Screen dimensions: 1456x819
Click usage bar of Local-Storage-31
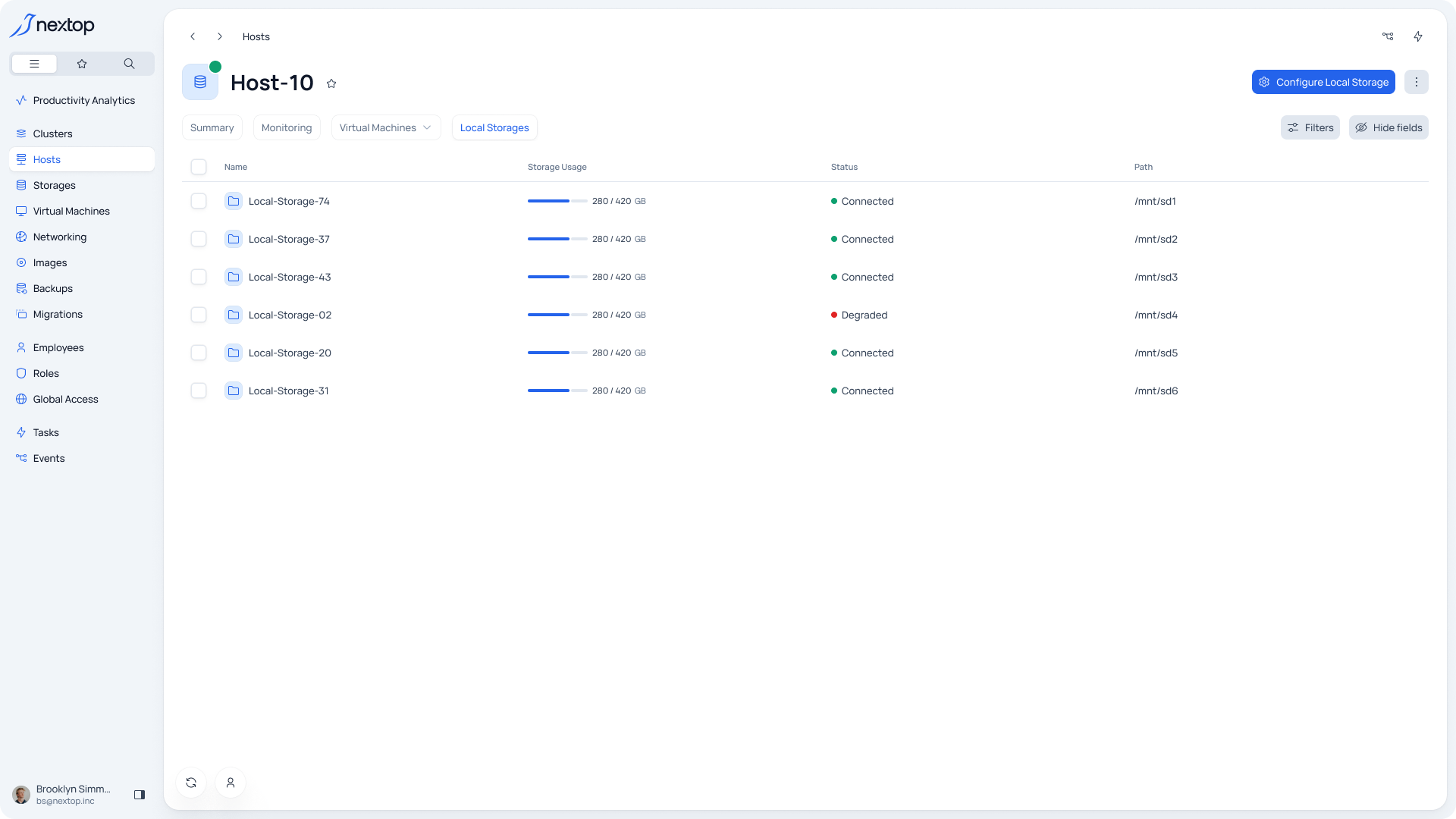(x=557, y=391)
